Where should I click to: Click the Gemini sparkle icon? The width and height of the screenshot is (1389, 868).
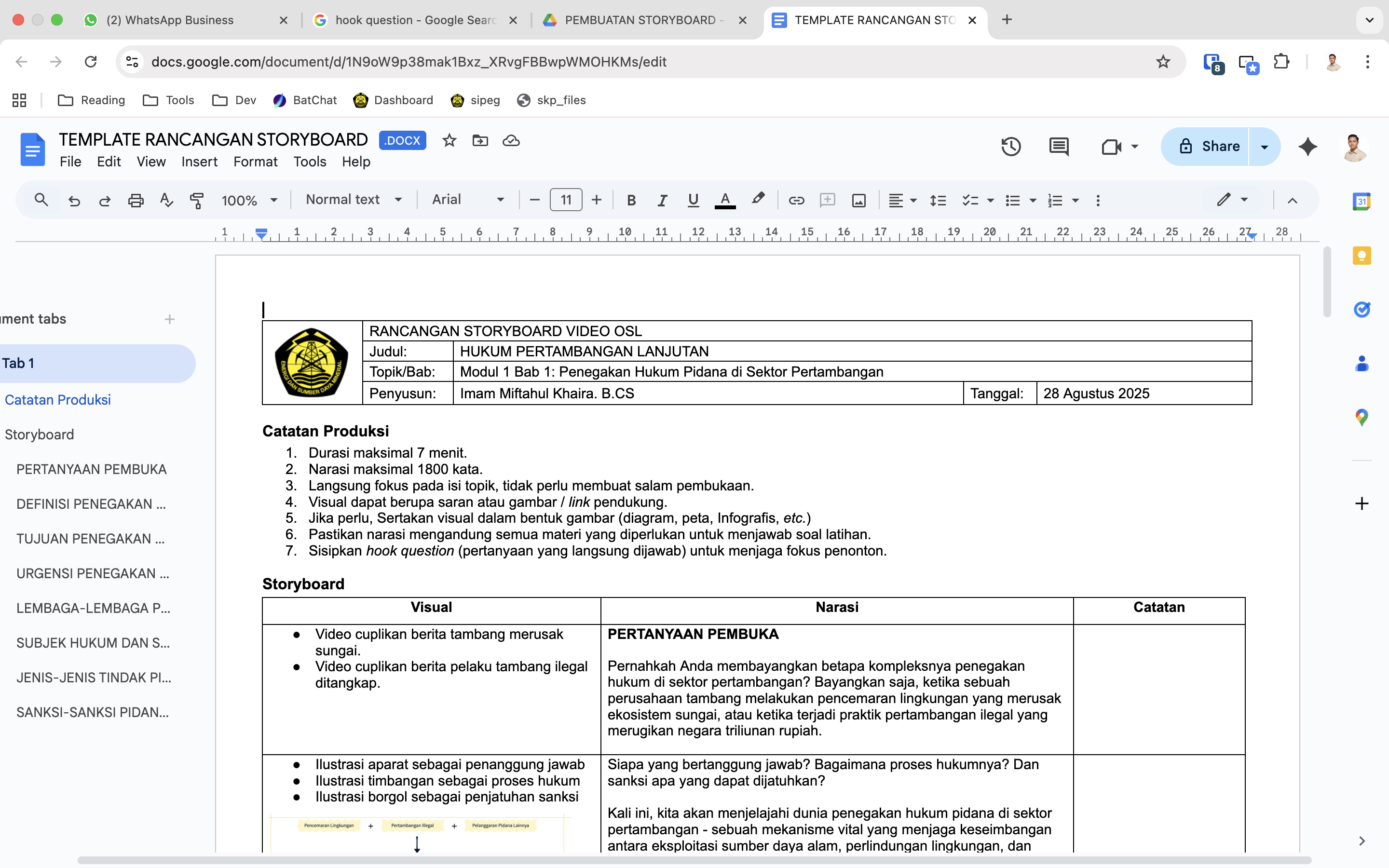(1307, 147)
